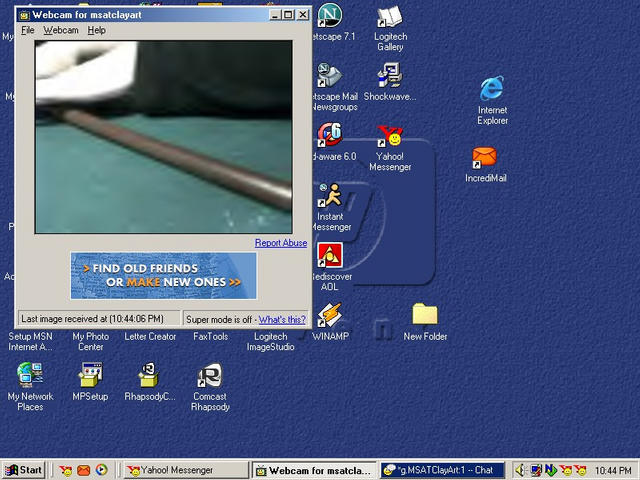
Task: Select the MPSetup desktop icon
Action: pos(90,375)
